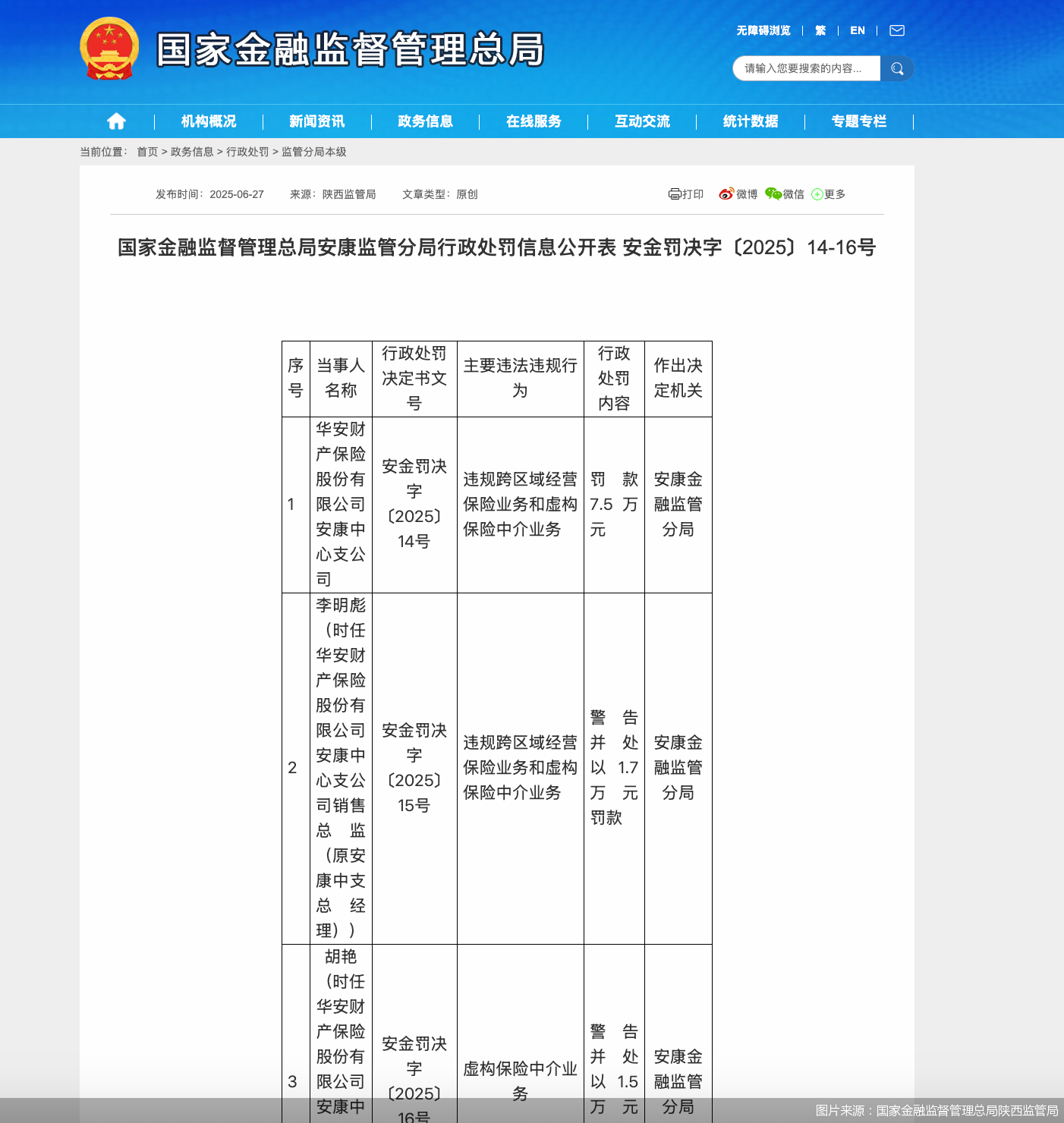The image size is (1064, 1123).
Task: Click table header 主要违法违规行为
Action: [x=520, y=378]
